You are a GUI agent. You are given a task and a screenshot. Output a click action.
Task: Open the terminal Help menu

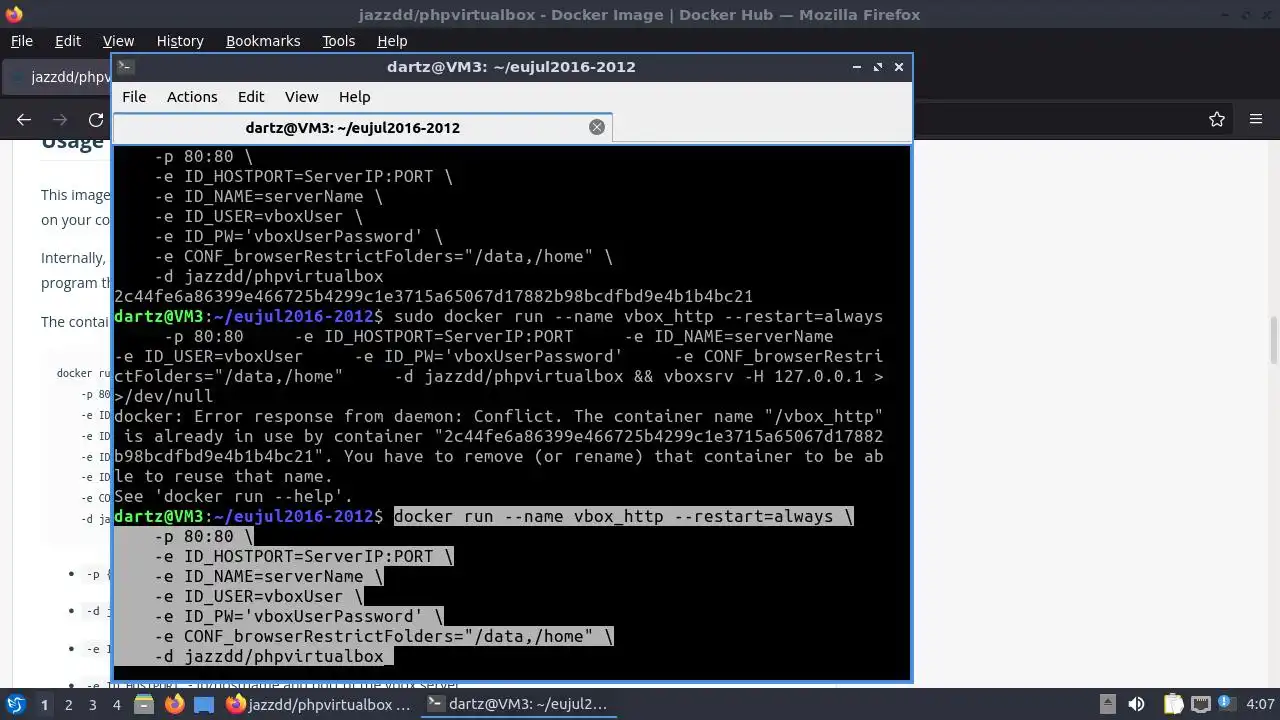pyautogui.click(x=354, y=97)
